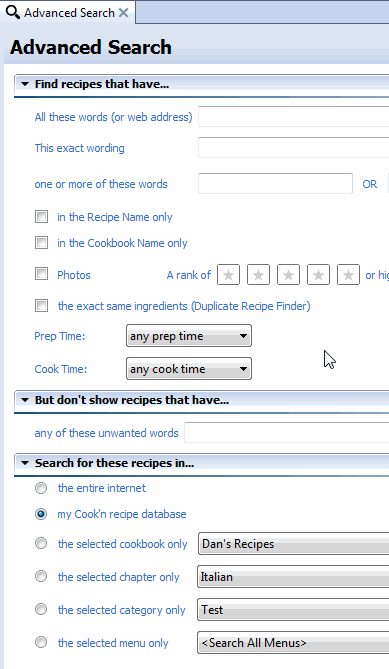This screenshot has width=389, height=669.
Task: Click the Advanced Search magnifier icon
Action: (13, 12)
